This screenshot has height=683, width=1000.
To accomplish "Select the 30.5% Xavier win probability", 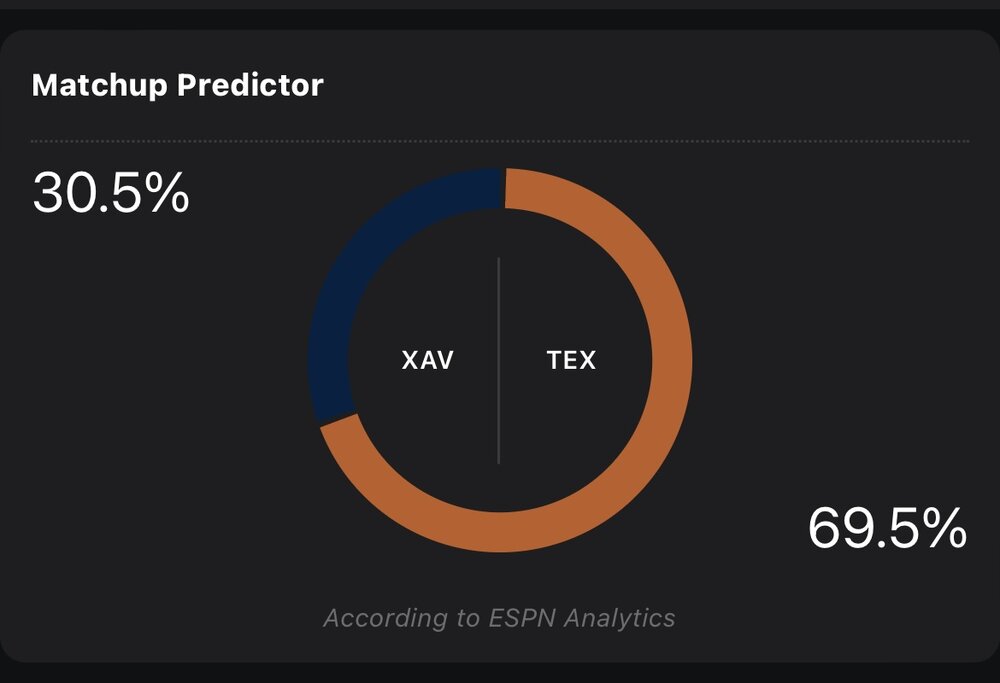I will (111, 192).
